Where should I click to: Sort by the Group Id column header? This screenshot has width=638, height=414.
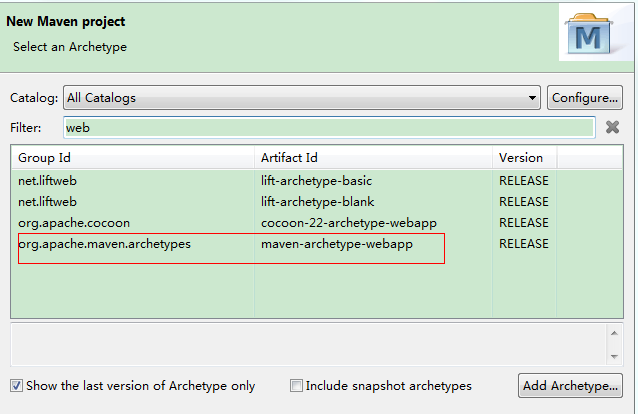(133, 158)
